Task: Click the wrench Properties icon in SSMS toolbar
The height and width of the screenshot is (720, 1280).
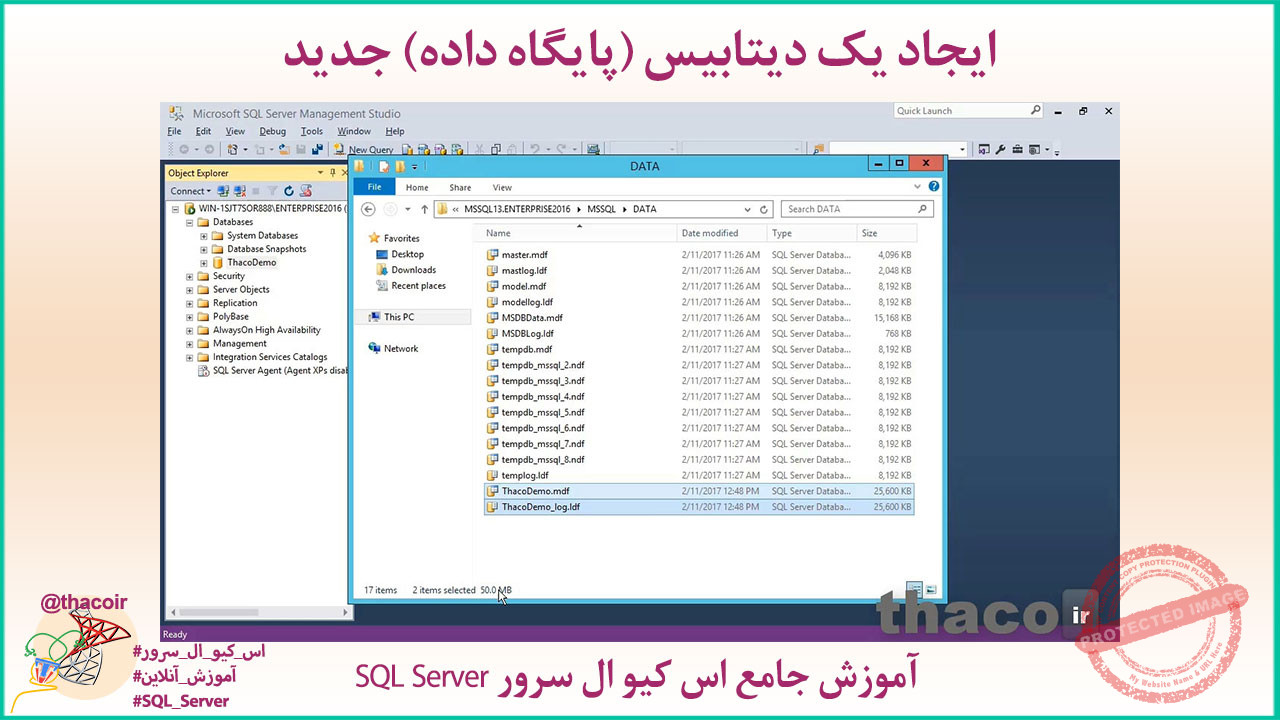Action: point(1000,150)
